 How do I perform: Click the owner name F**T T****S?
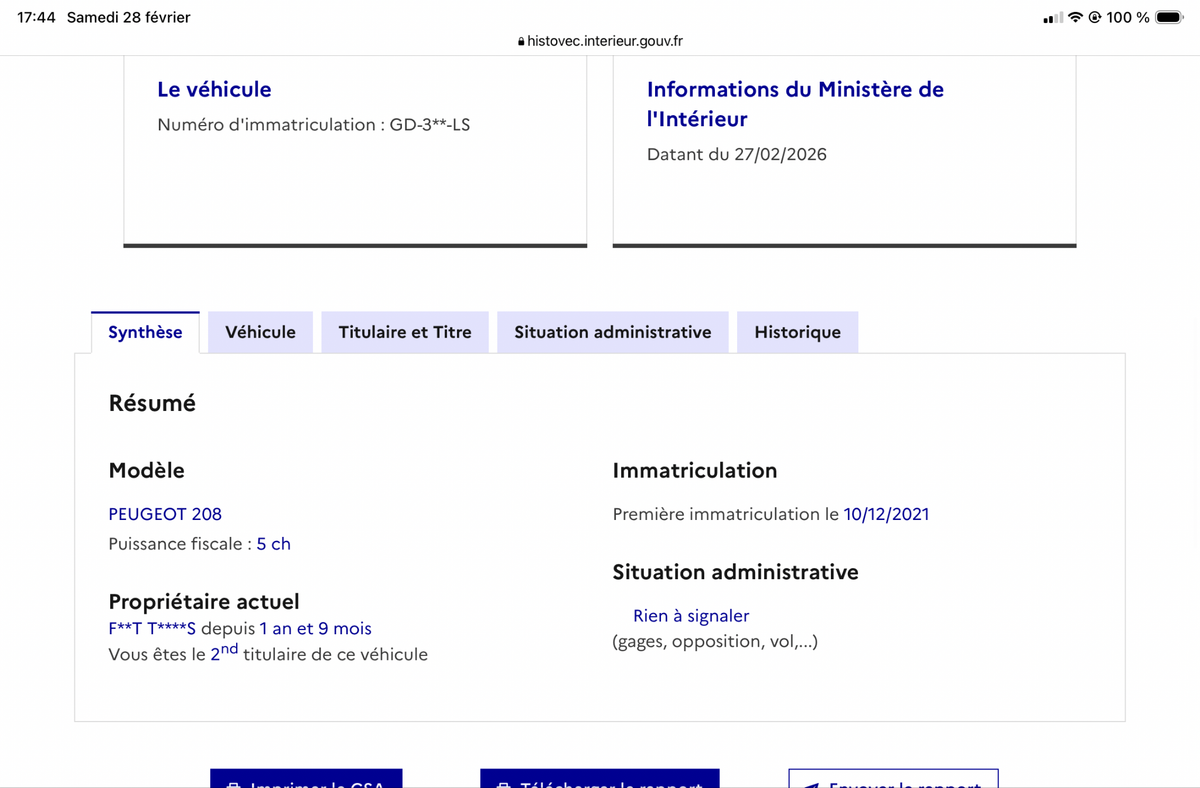(x=152, y=629)
